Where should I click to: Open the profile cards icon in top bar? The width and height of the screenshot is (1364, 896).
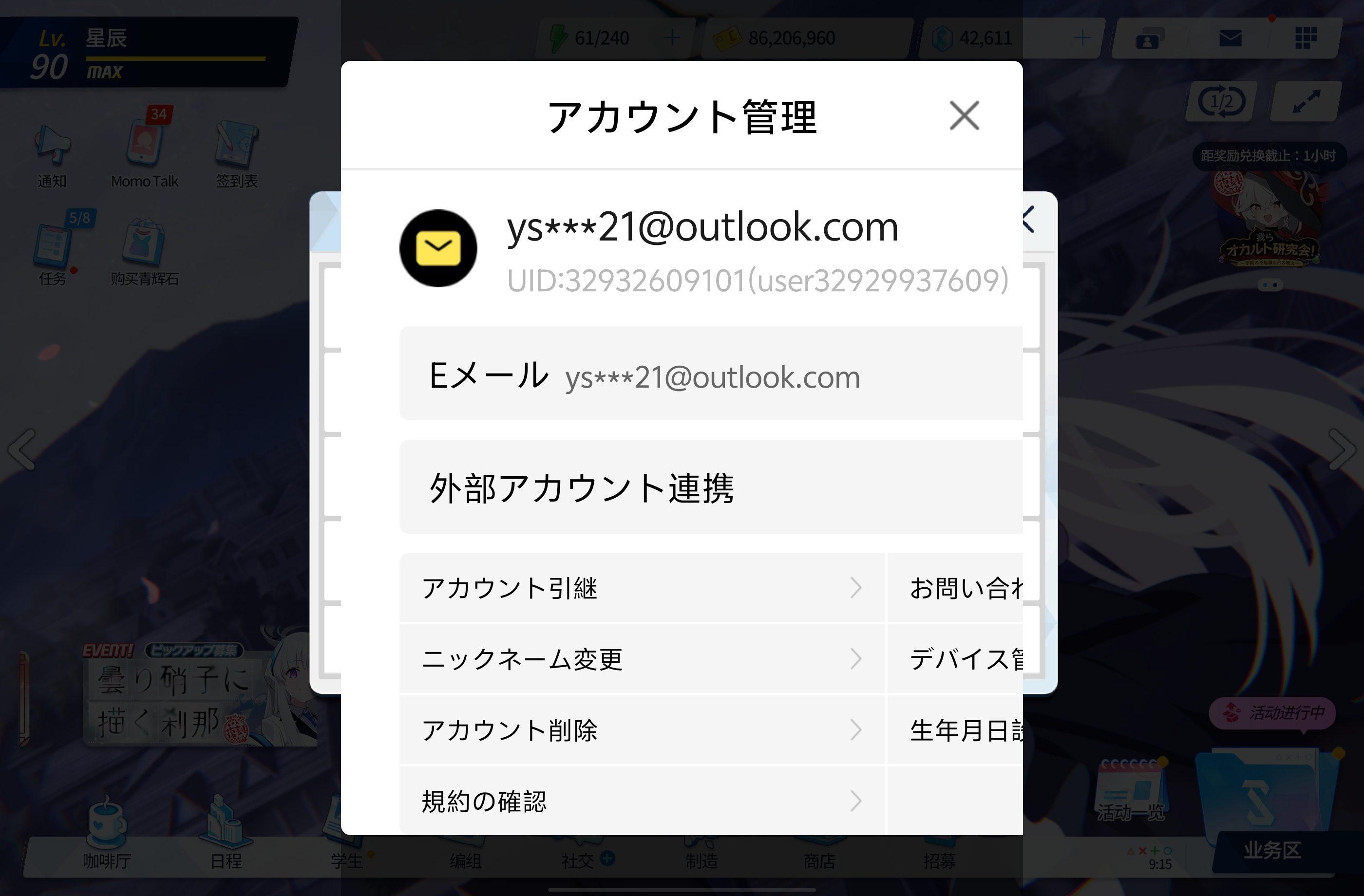(1149, 38)
